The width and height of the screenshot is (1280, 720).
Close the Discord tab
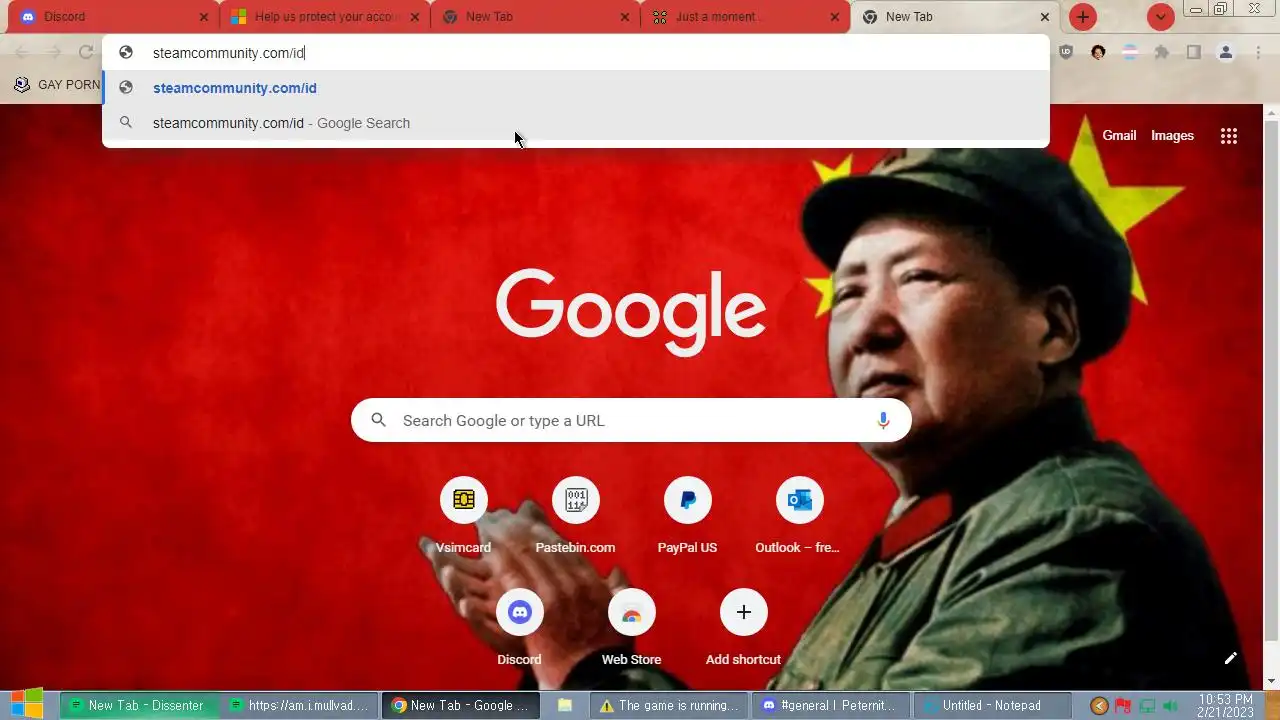204,17
